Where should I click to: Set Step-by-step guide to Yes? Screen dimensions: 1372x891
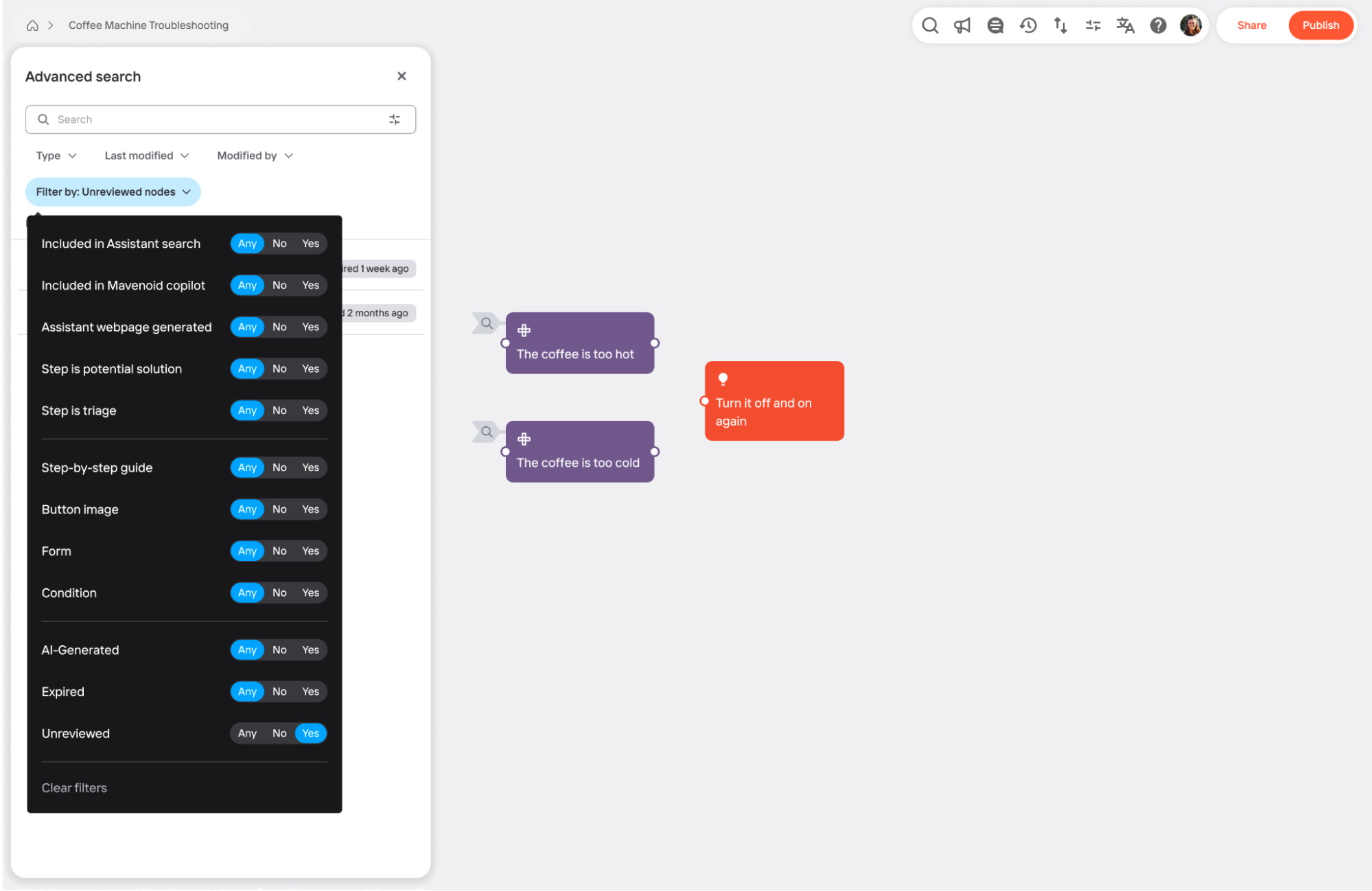(311, 468)
